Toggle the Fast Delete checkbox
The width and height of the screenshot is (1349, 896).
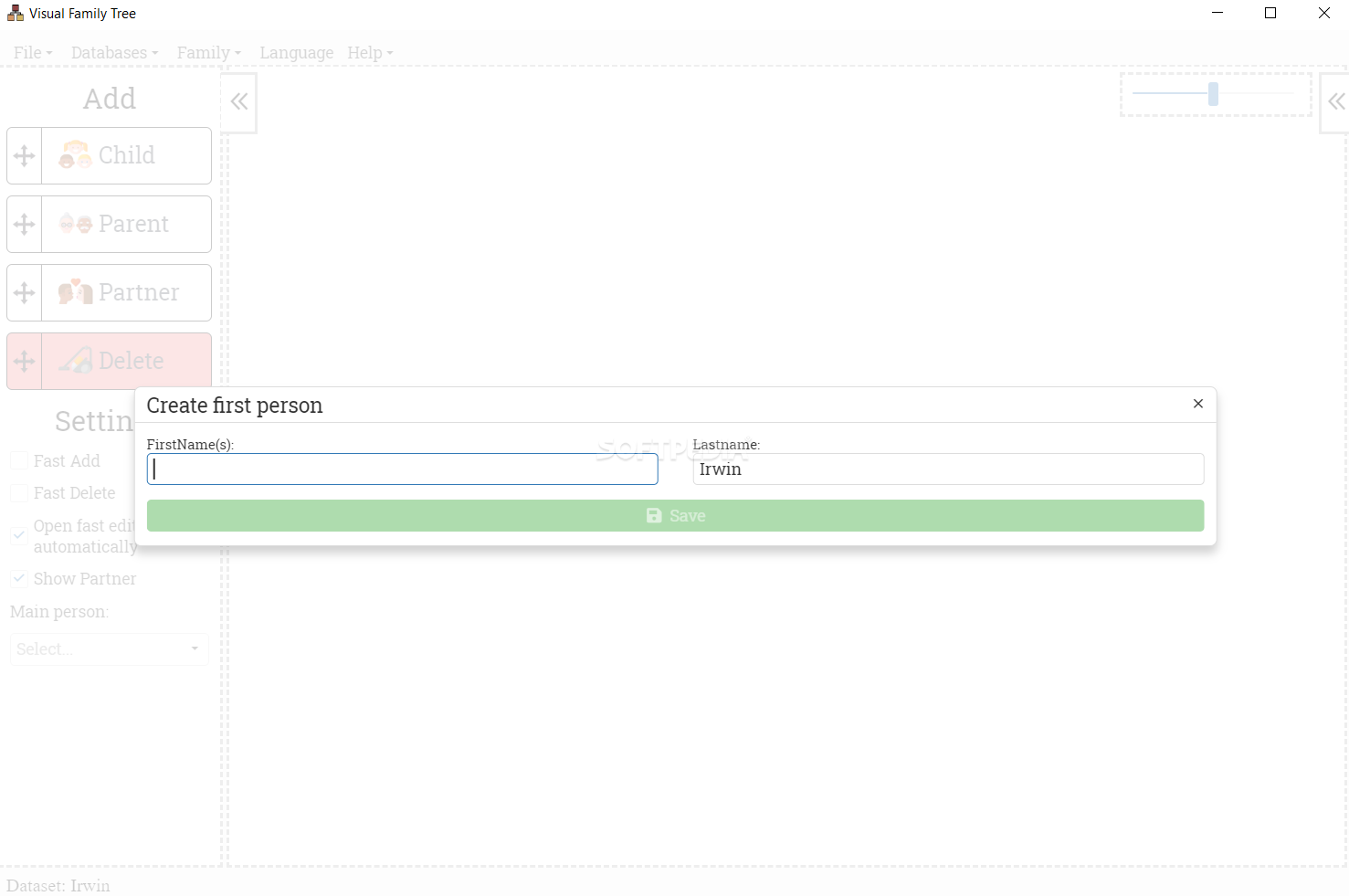tap(19, 493)
